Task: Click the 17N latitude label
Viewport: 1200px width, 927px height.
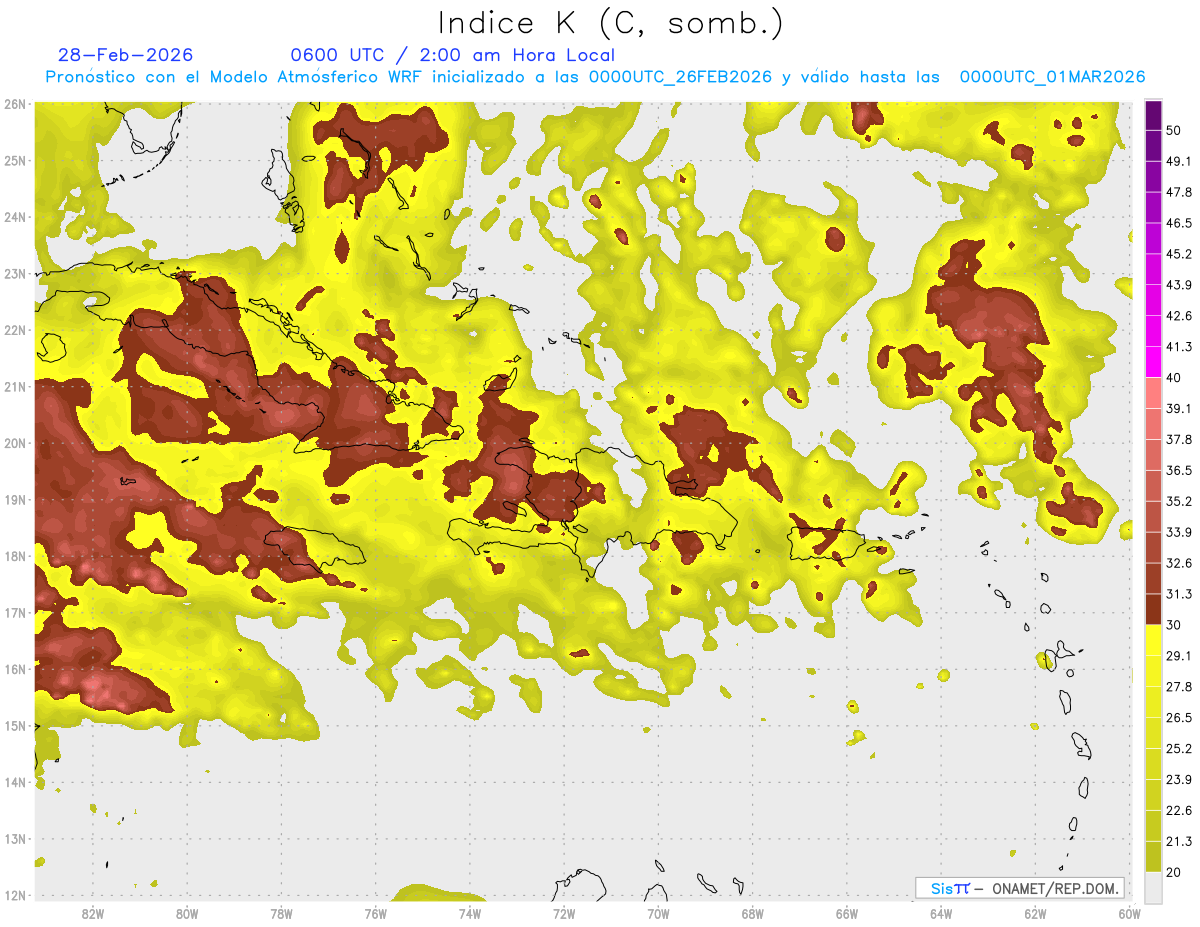Action: (15, 612)
